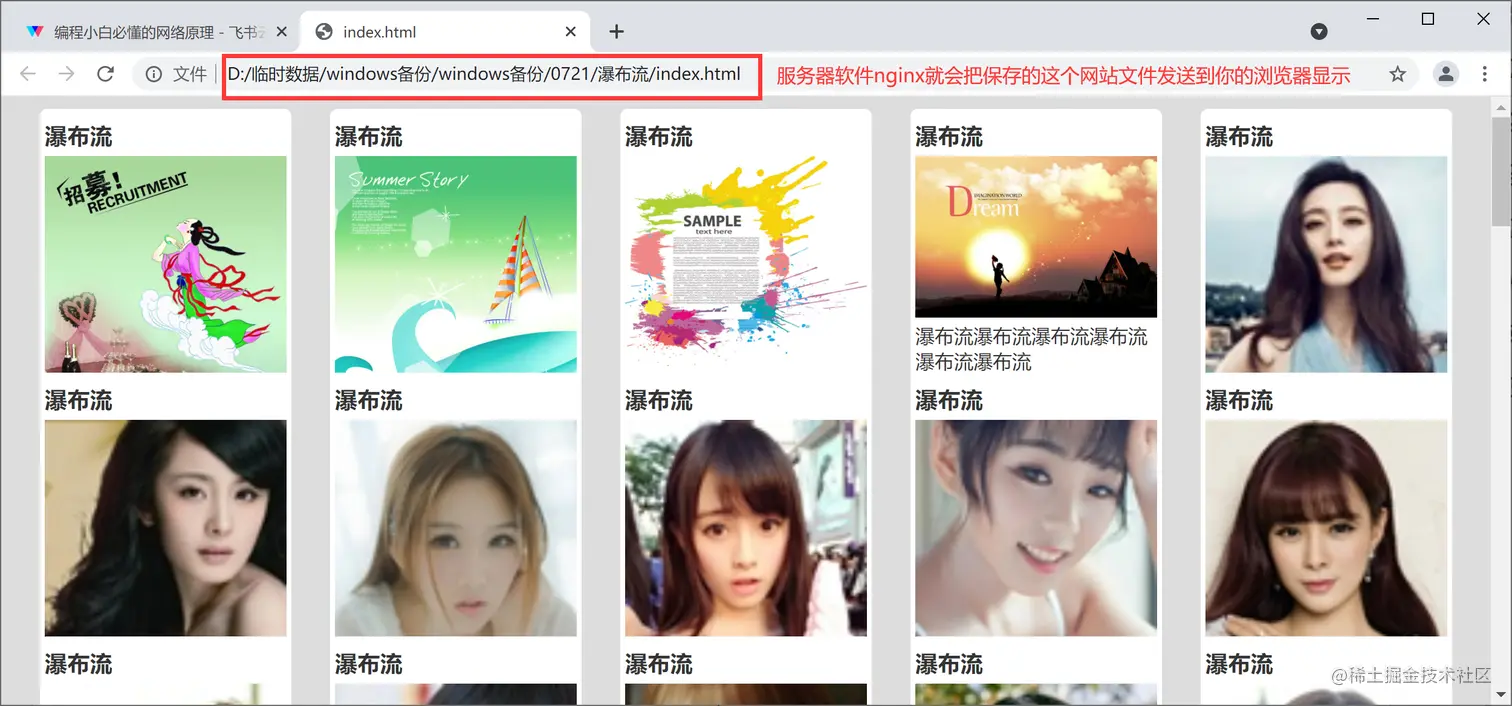The height and width of the screenshot is (706, 1512).
Task: Click the 瀑布流 title above the Dream image
Action: (x=949, y=137)
